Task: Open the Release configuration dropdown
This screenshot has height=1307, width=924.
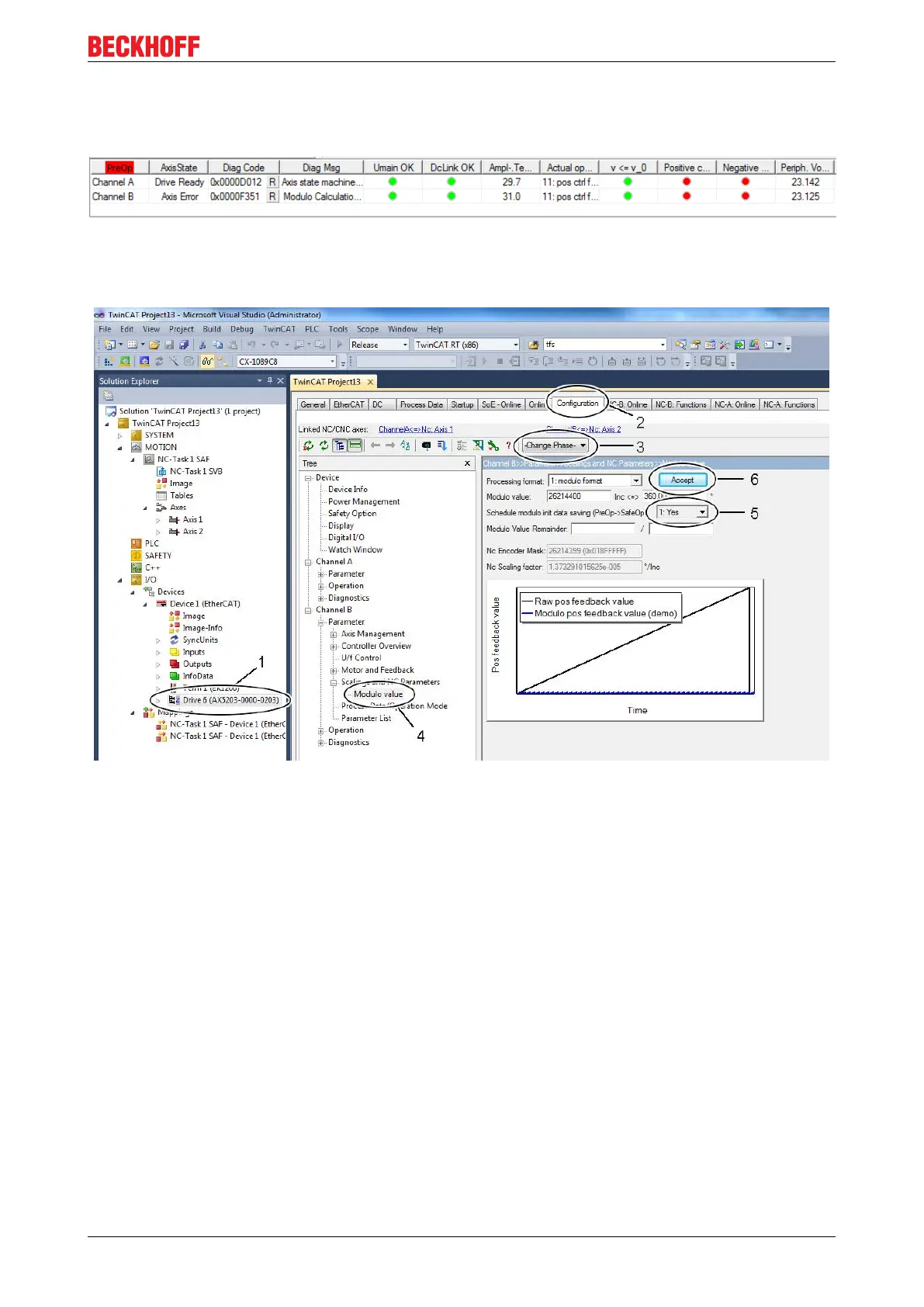Action: pyautogui.click(x=404, y=345)
